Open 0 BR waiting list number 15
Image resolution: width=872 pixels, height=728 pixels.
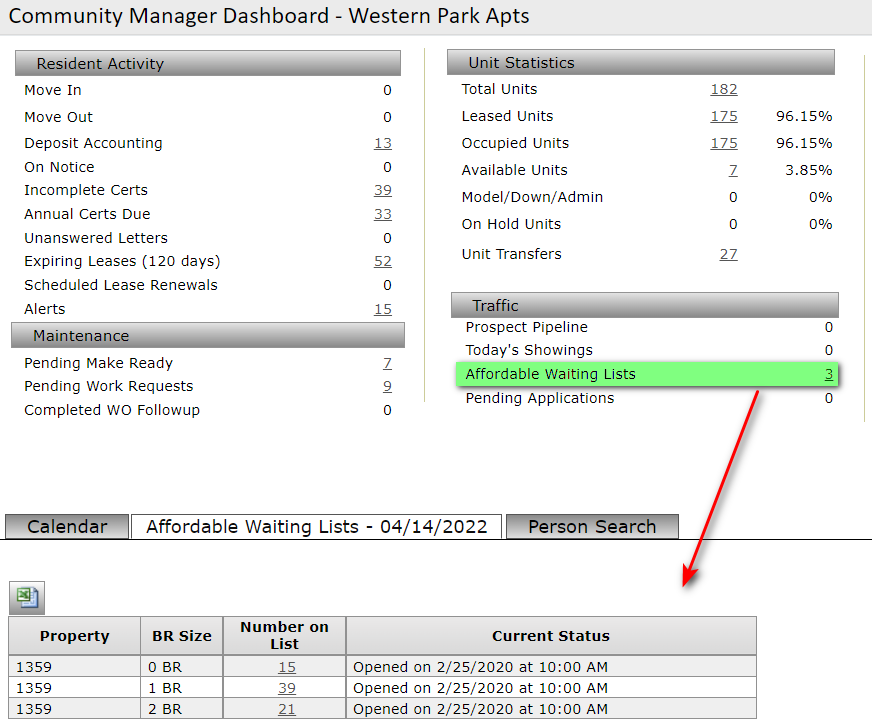coord(287,667)
